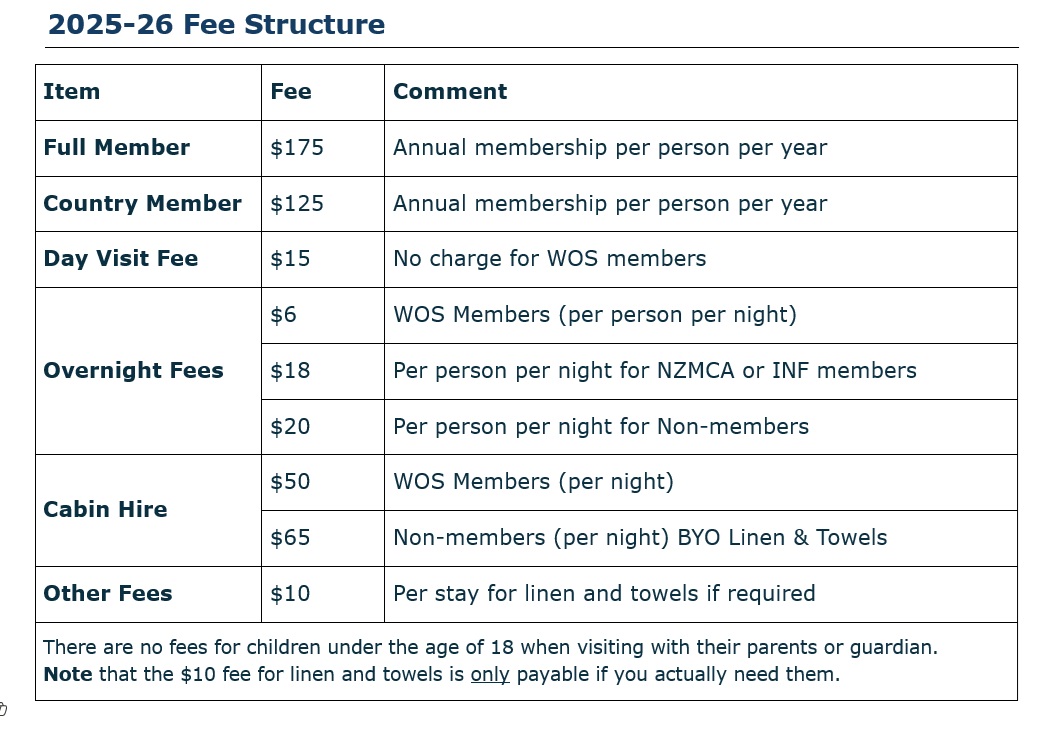Click the $50 cabin hire fee
The width and height of the screenshot is (1049, 729).
click(290, 482)
